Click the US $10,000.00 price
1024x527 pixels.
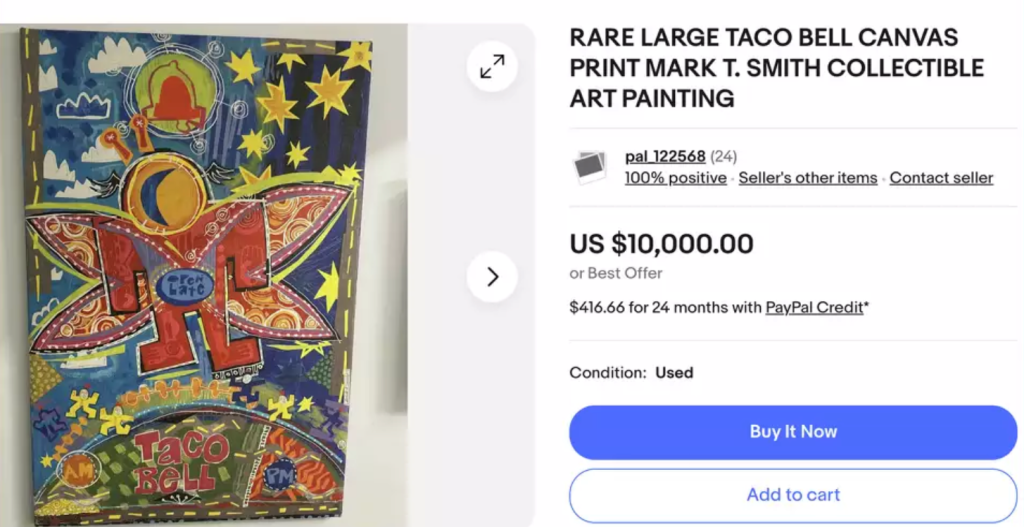tap(661, 243)
